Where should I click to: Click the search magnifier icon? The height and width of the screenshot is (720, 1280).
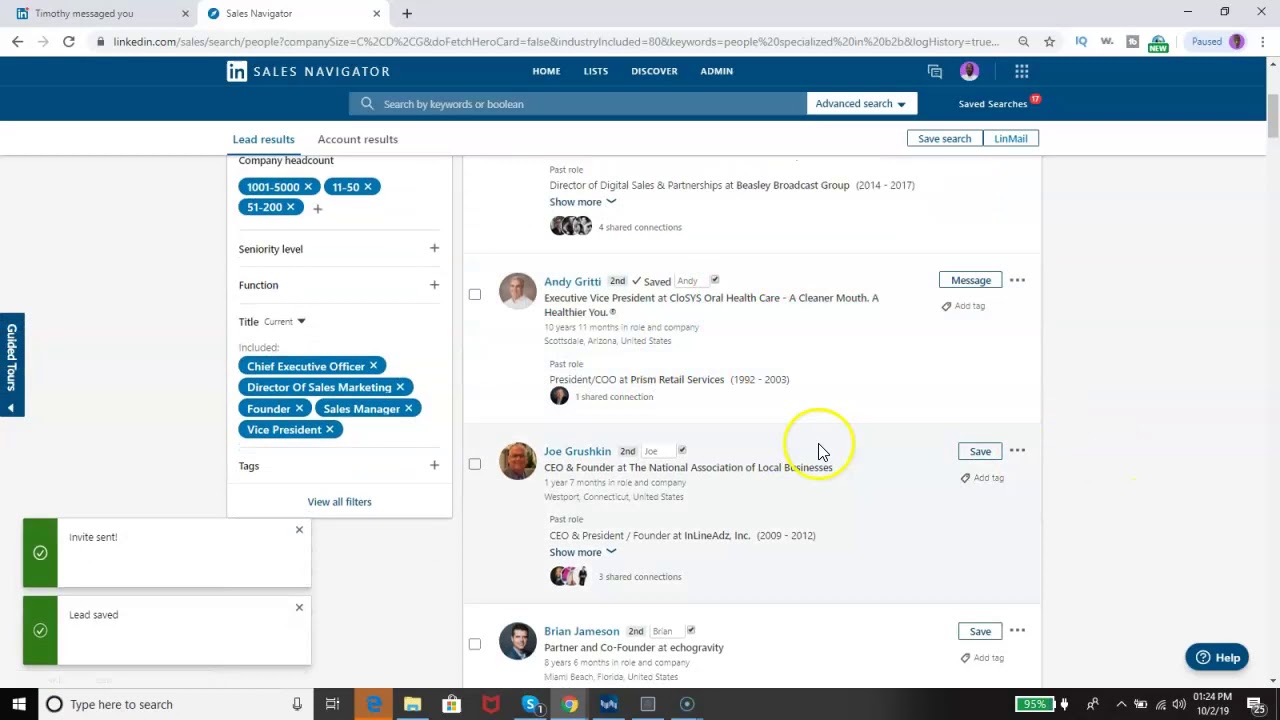click(x=367, y=104)
